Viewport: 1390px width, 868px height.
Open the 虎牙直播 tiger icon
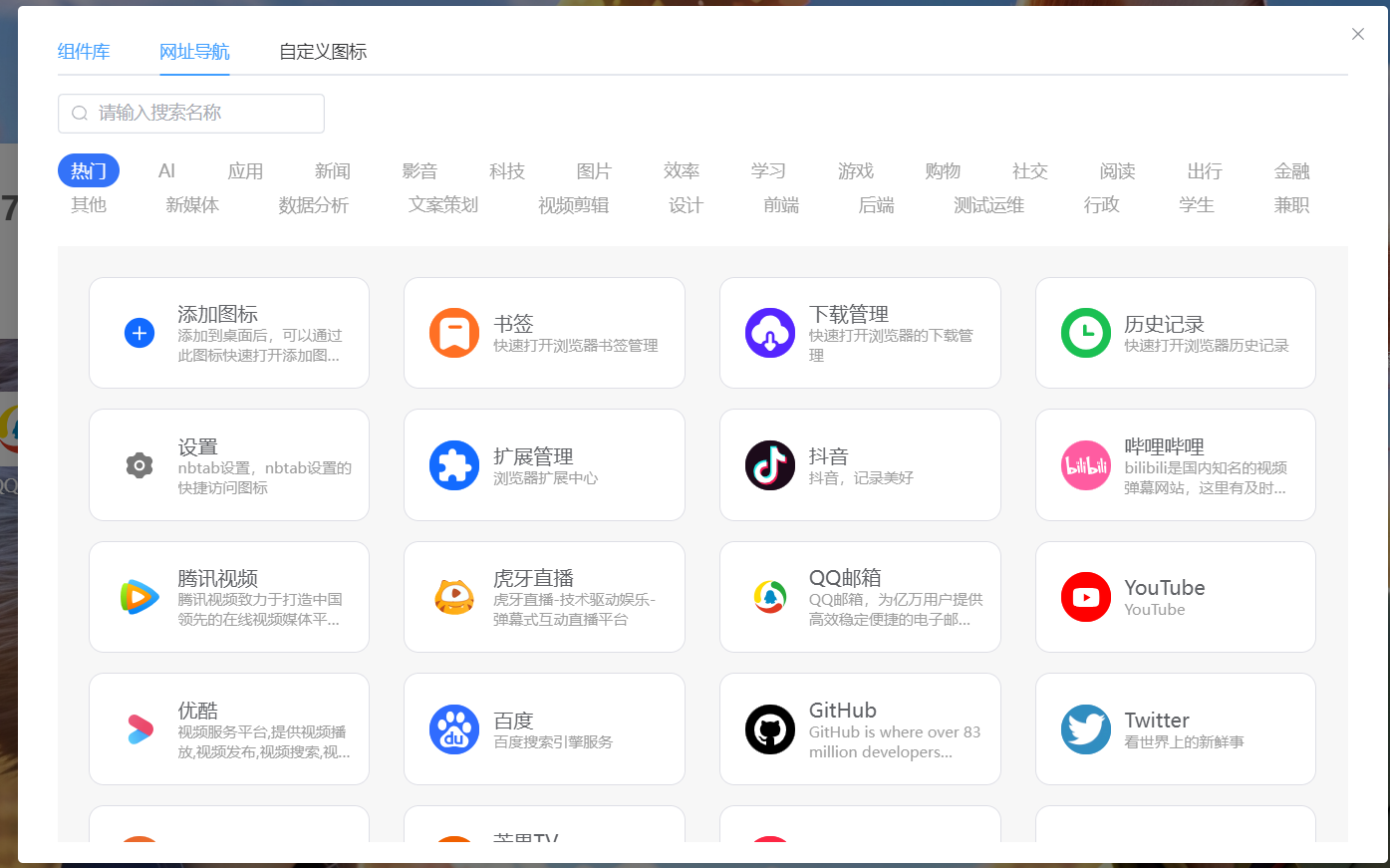coord(454,597)
